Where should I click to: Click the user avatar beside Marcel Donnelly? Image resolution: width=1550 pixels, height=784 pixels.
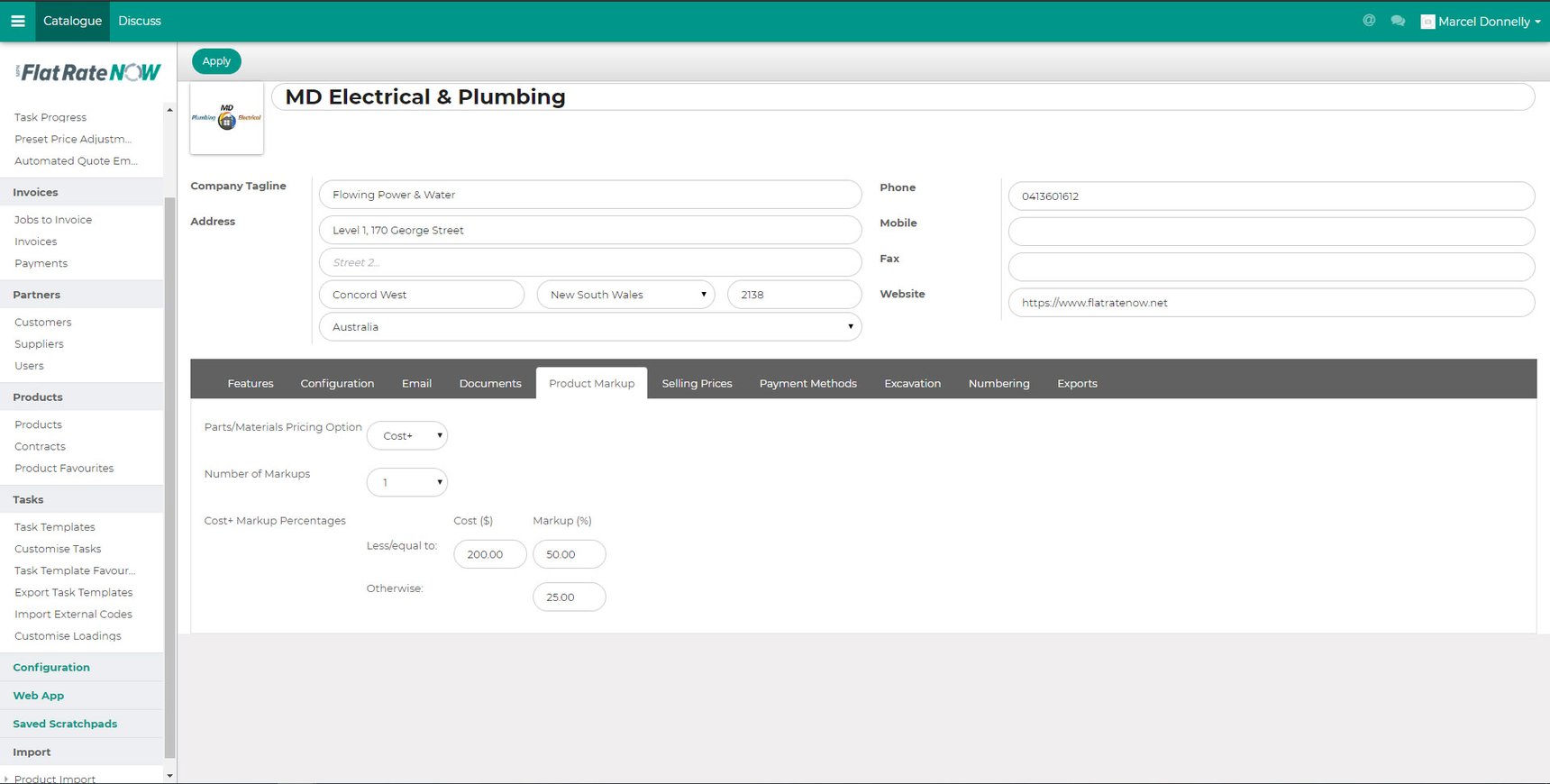click(1427, 22)
